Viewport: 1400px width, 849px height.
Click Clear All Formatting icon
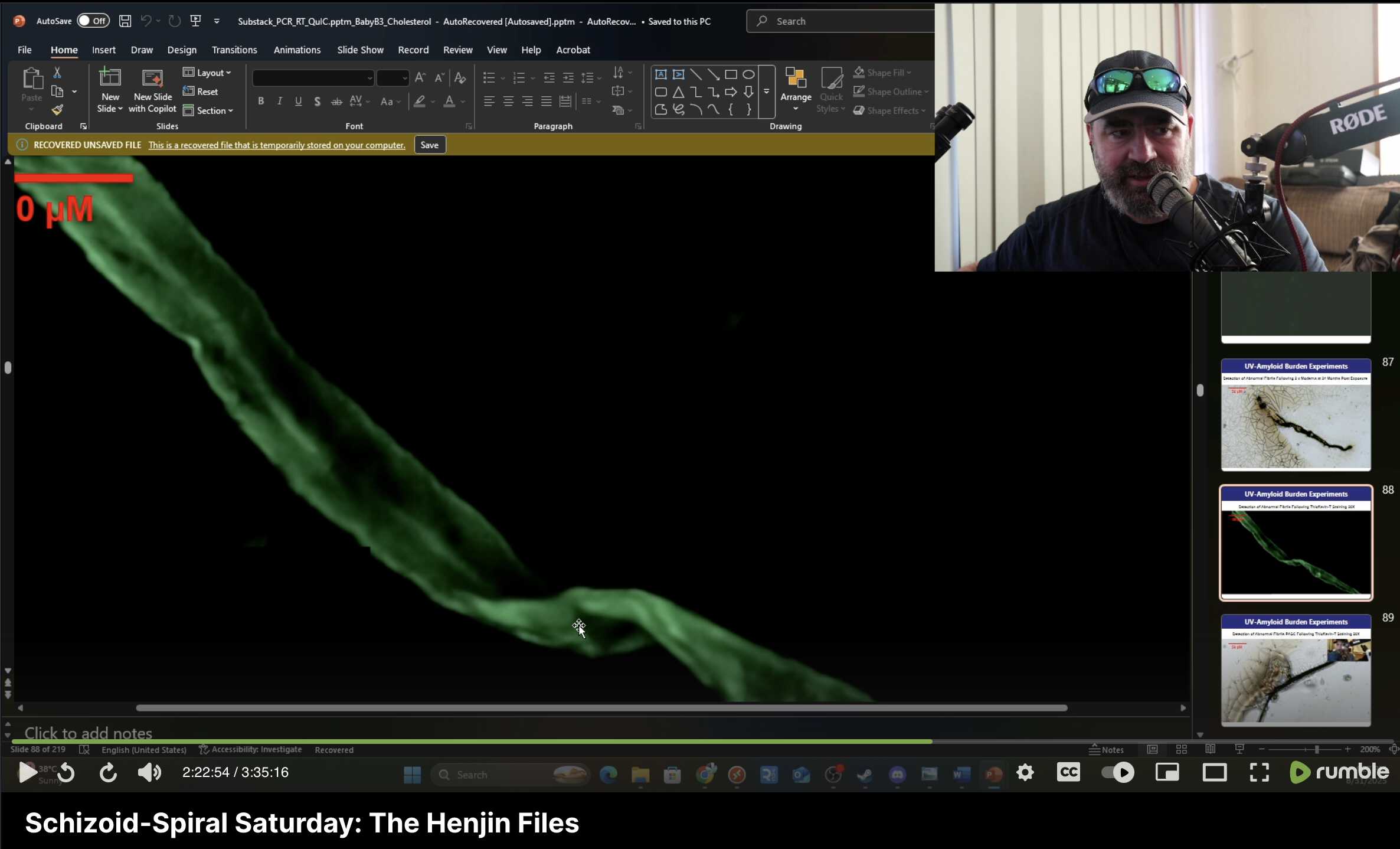pyautogui.click(x=460, y=77)
